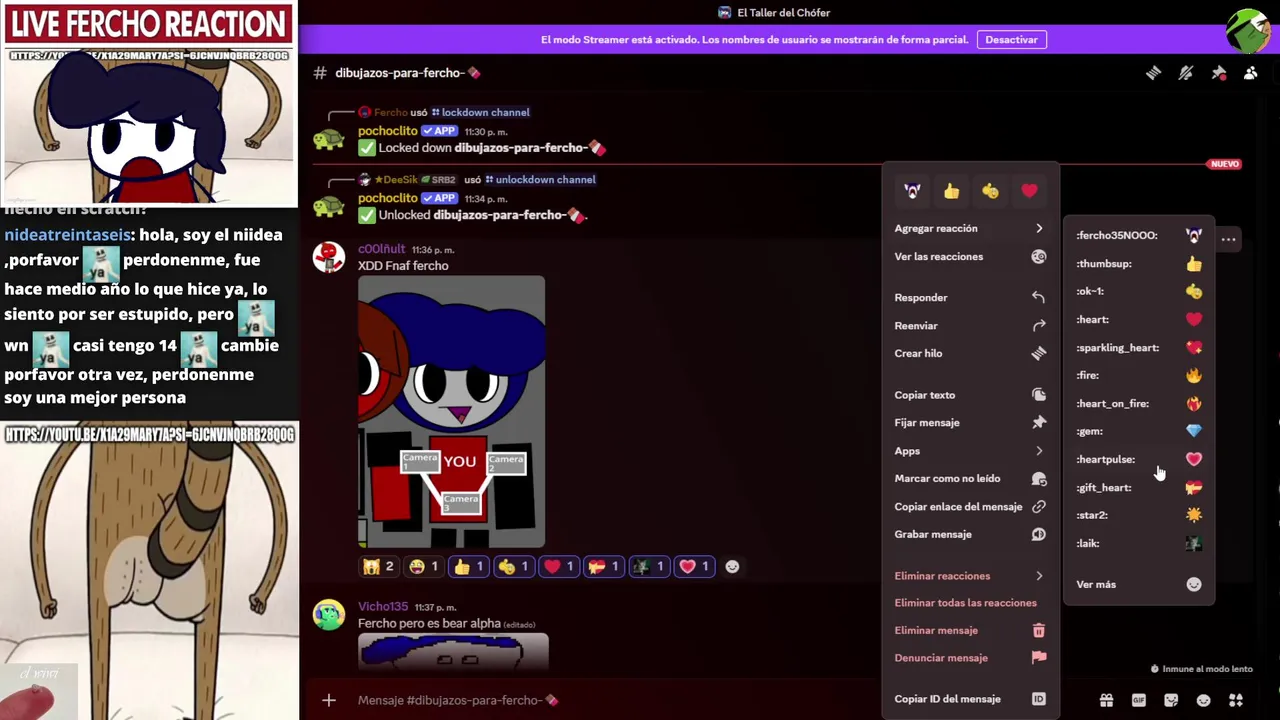Click the lockdown channel command link
This screenshot has width=1280, height=720.
pos(480,112)
